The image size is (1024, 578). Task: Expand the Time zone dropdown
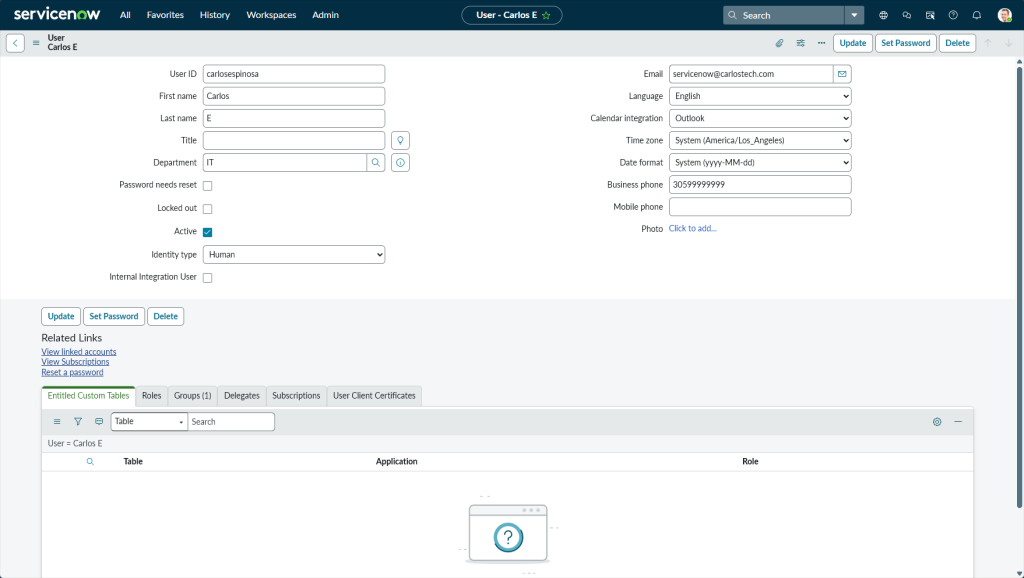tap(759, 140)
